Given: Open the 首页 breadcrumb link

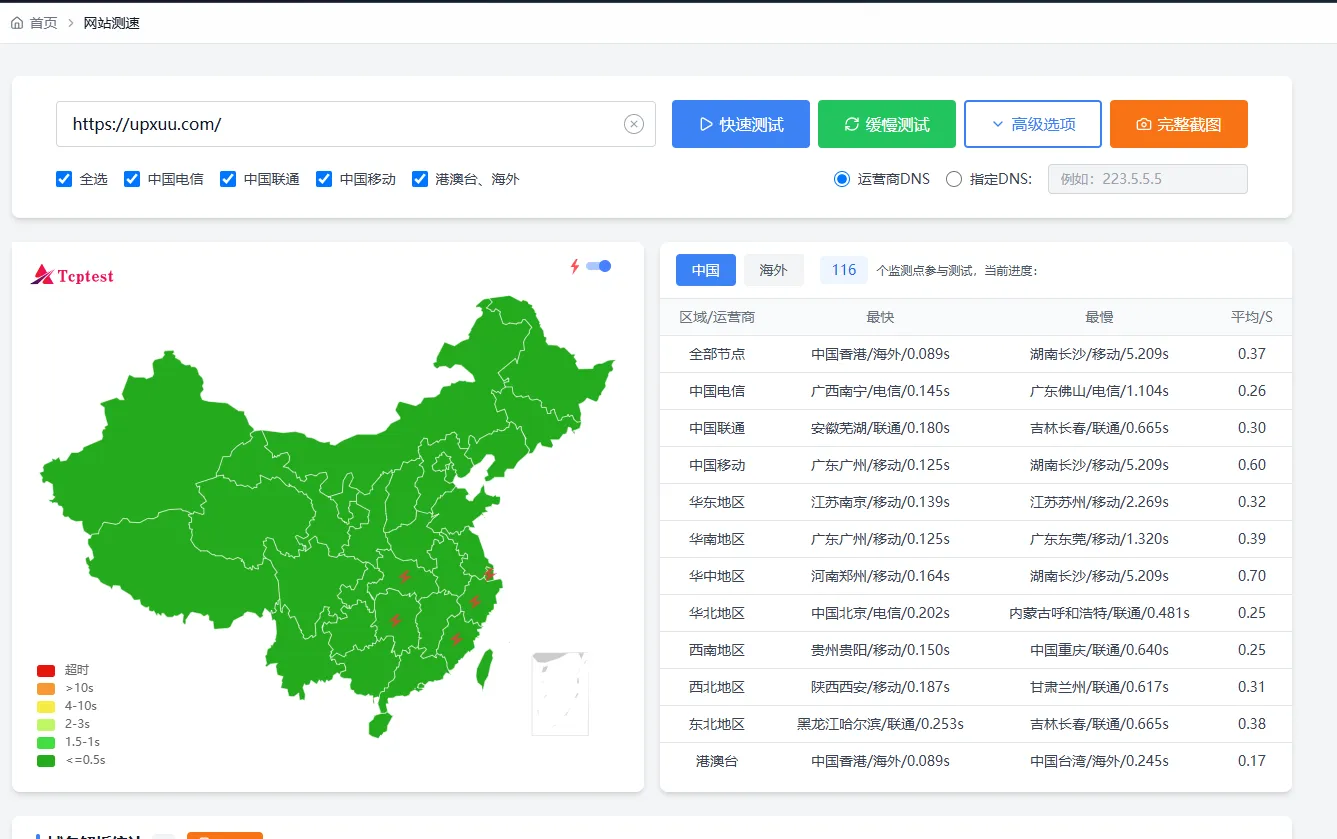Looking at the screenshot, I should (x=44, y=22).
